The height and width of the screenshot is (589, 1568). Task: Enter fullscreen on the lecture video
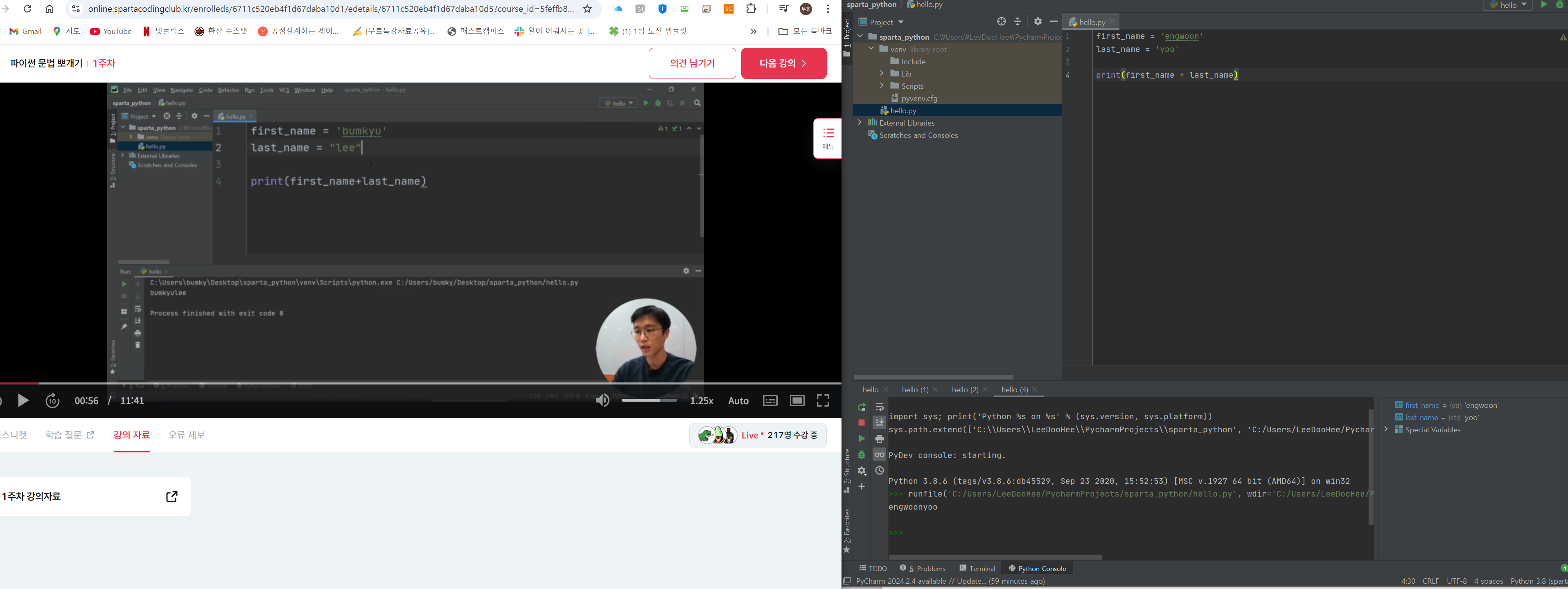(823, 400)
